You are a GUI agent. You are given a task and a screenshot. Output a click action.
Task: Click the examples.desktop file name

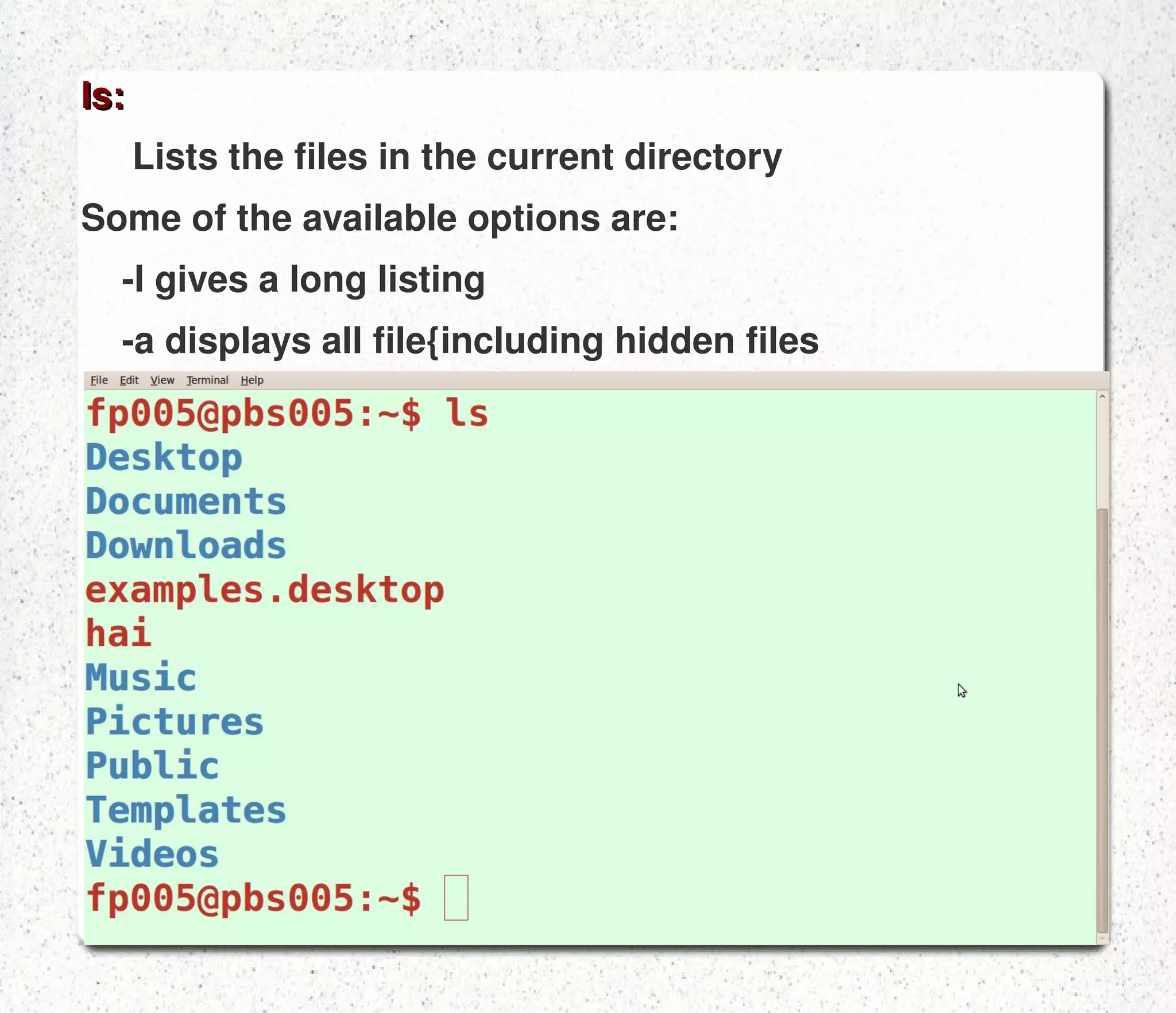265,591
